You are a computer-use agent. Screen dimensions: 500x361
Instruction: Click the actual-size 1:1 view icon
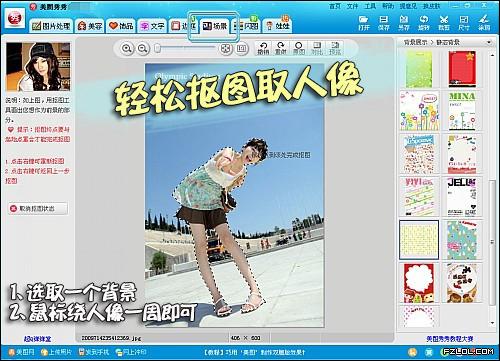(x=242, y=49)
